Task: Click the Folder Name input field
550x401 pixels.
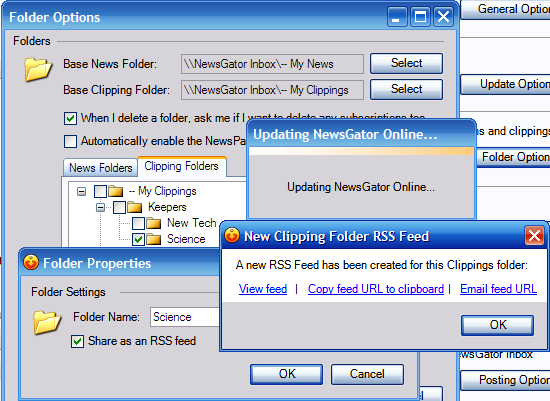Action: coord(185,317)
